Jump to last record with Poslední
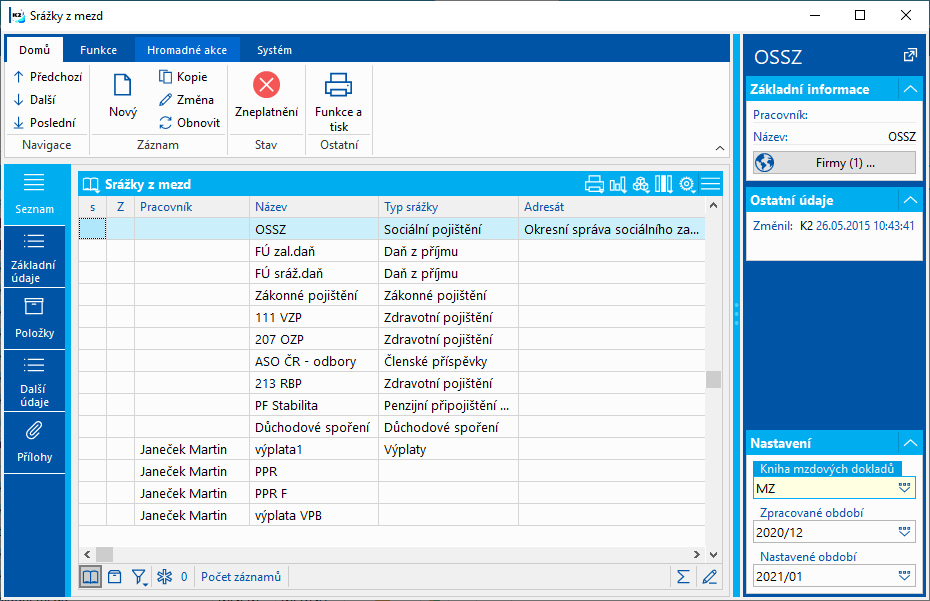Image resolution: width=930 pixels, height=601 pixels. tap(44, 123)
